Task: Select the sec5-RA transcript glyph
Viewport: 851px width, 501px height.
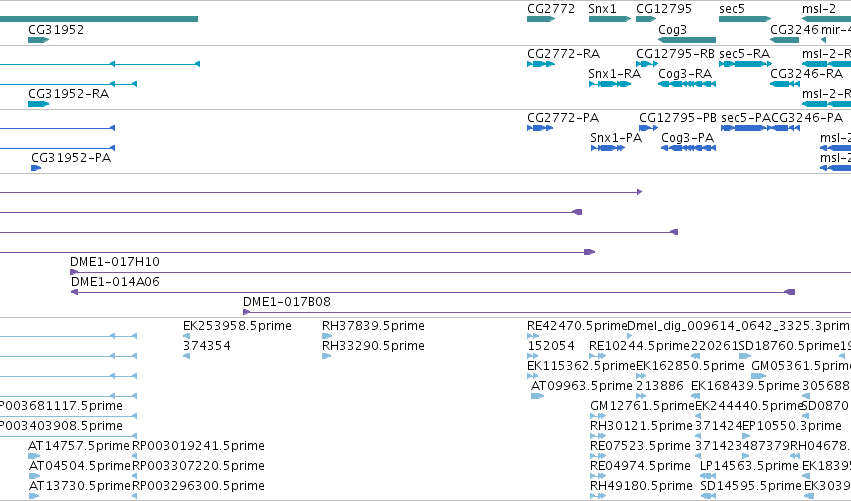Action: tap(745, 64)
